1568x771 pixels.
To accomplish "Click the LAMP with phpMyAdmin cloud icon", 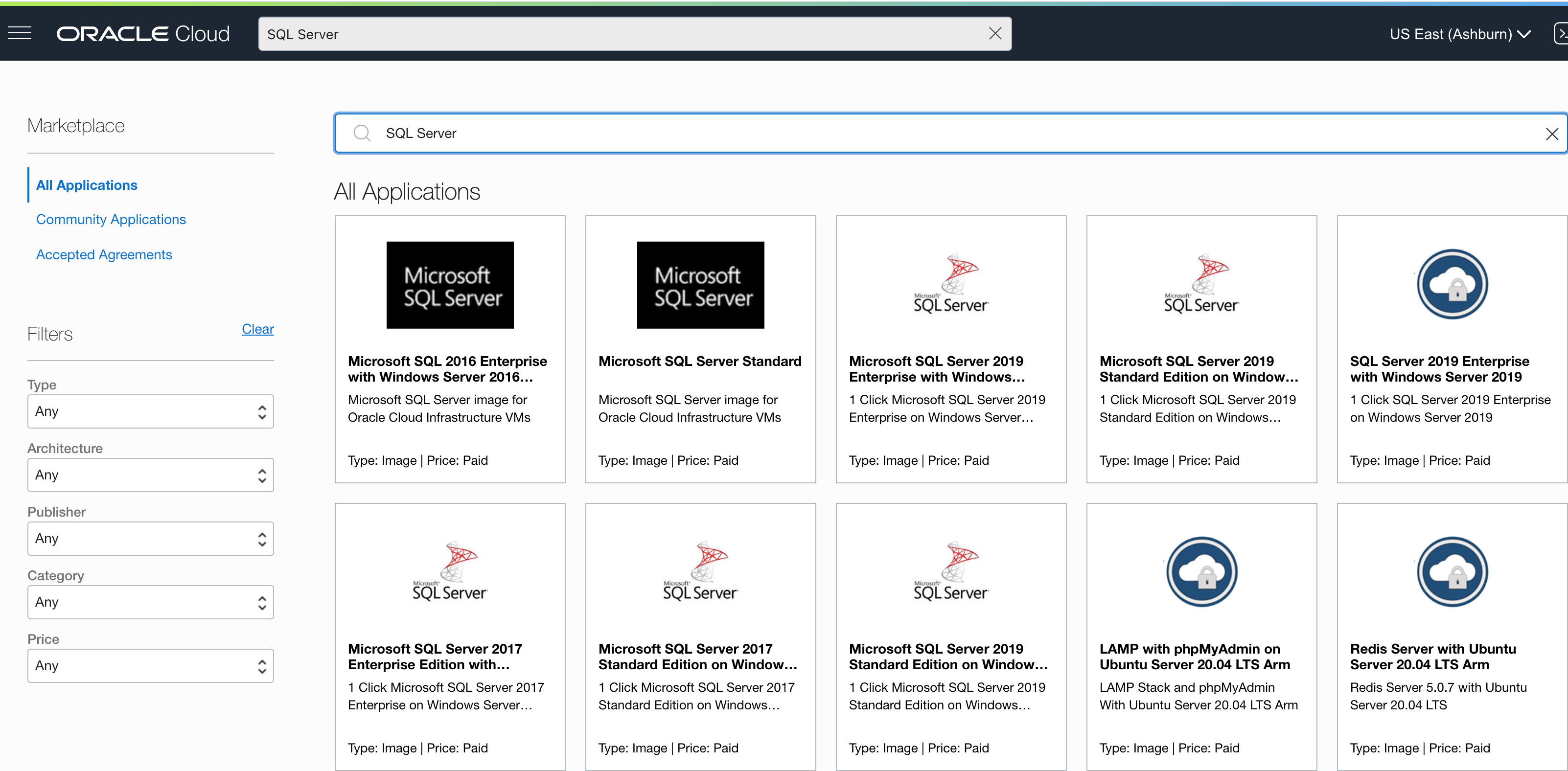I will pyautogui.click(x=1201, y=571).
